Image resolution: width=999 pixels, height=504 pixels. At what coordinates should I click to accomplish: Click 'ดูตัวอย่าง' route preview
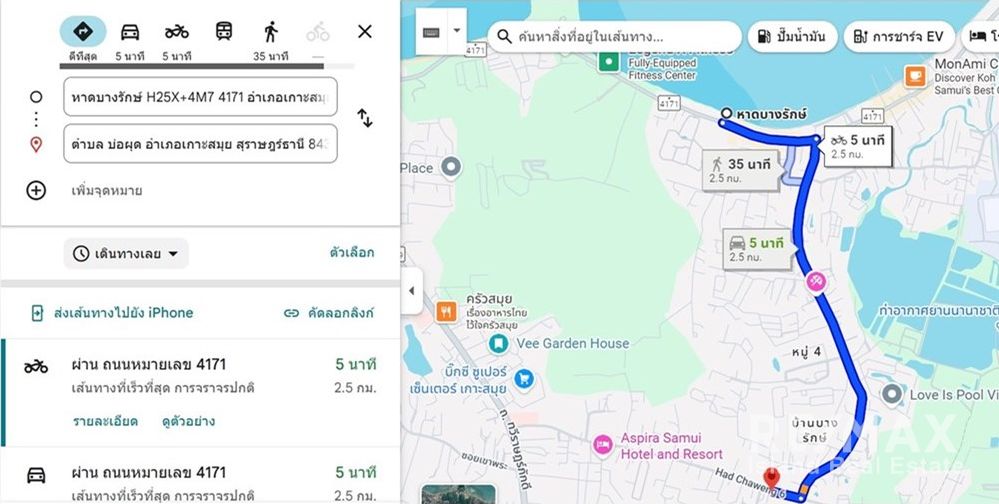pyautogui.click(x=188, y=421)
